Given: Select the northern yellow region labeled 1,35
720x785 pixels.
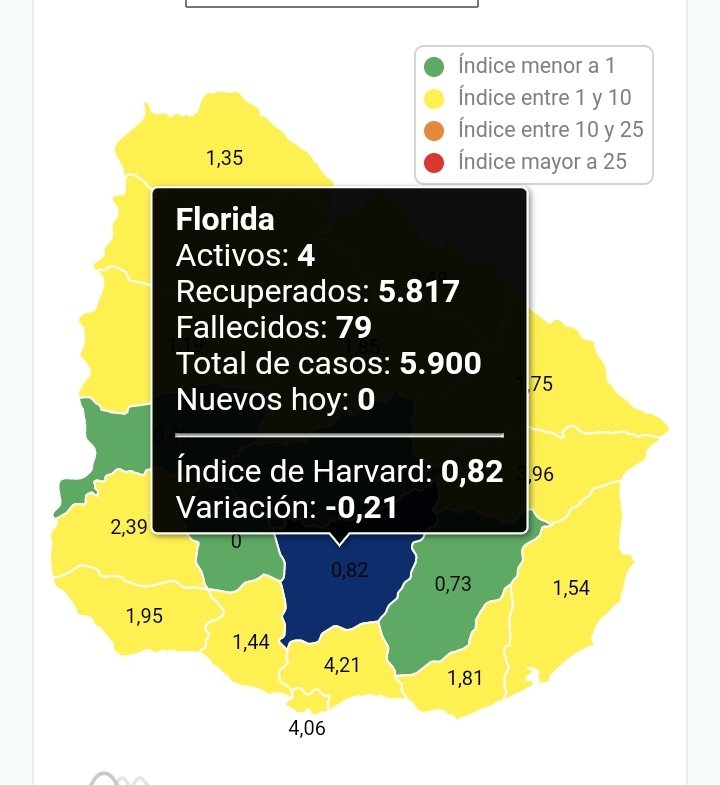Looking at the screenshot, I should coord(224,157).
